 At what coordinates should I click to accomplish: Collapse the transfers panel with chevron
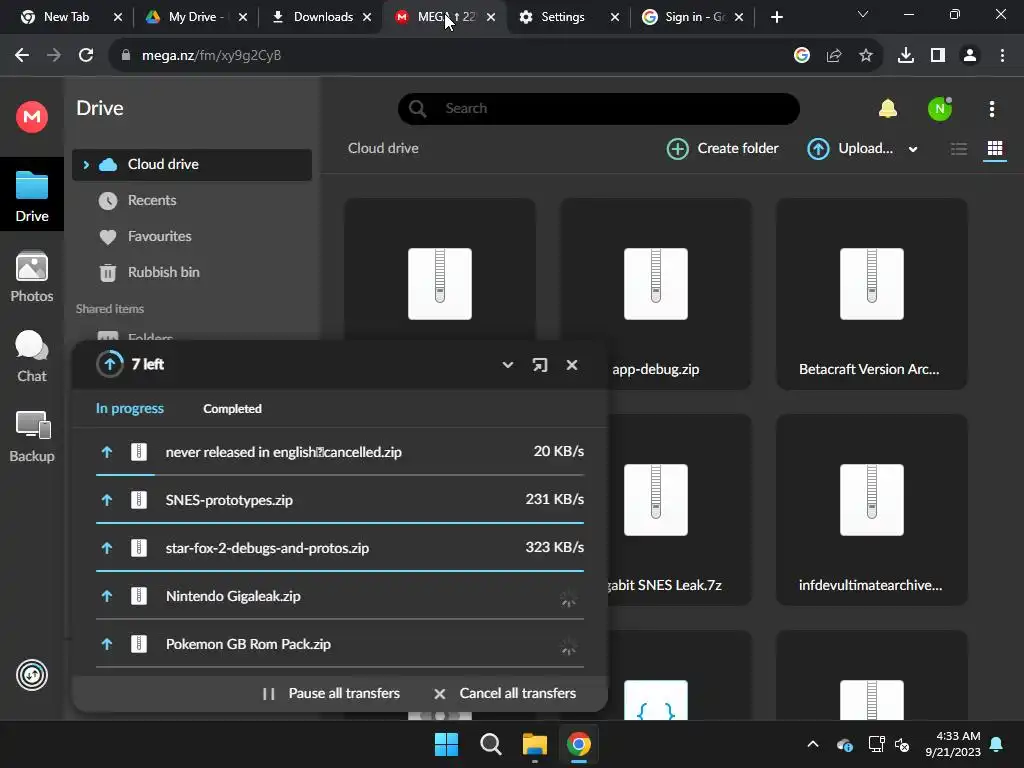click(x=507, y=365)
